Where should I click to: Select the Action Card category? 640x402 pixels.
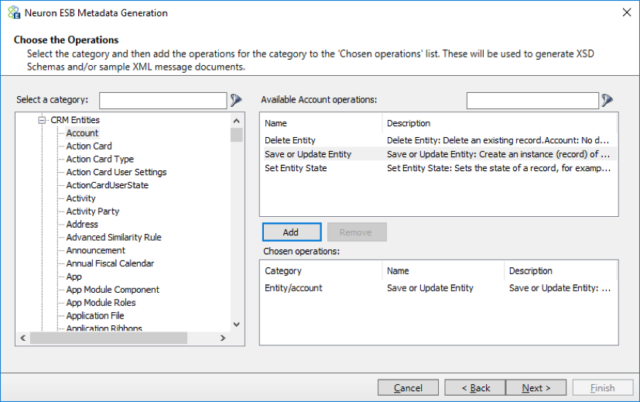coord(89,146)
